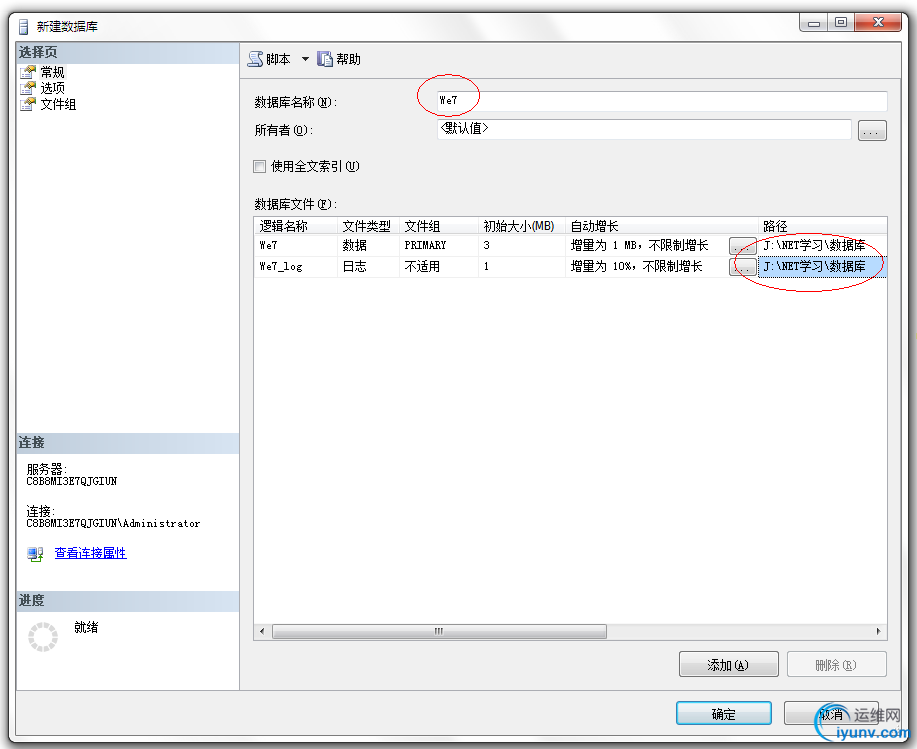Minimize the 新建数据库 window
The image size is (917, 749).
point(814,23)
